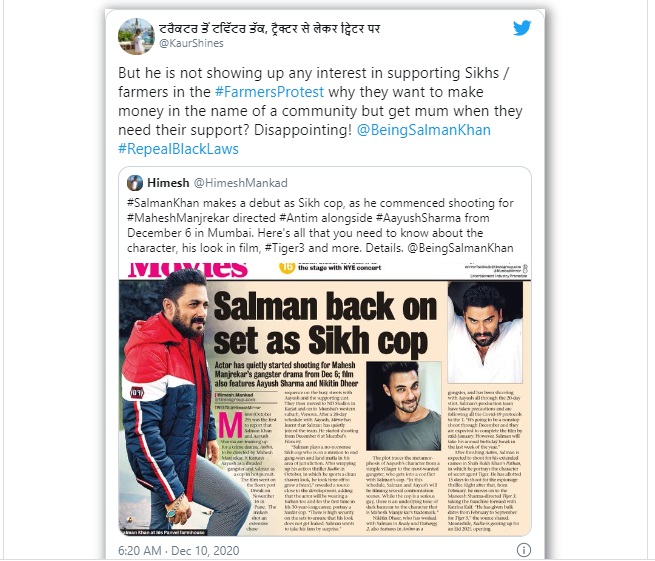Click the 'Salman back on set as Sikh cop' headline
The width and height of the screenshot is (655, 561).
pyautogui.click(x=325, y=324)
